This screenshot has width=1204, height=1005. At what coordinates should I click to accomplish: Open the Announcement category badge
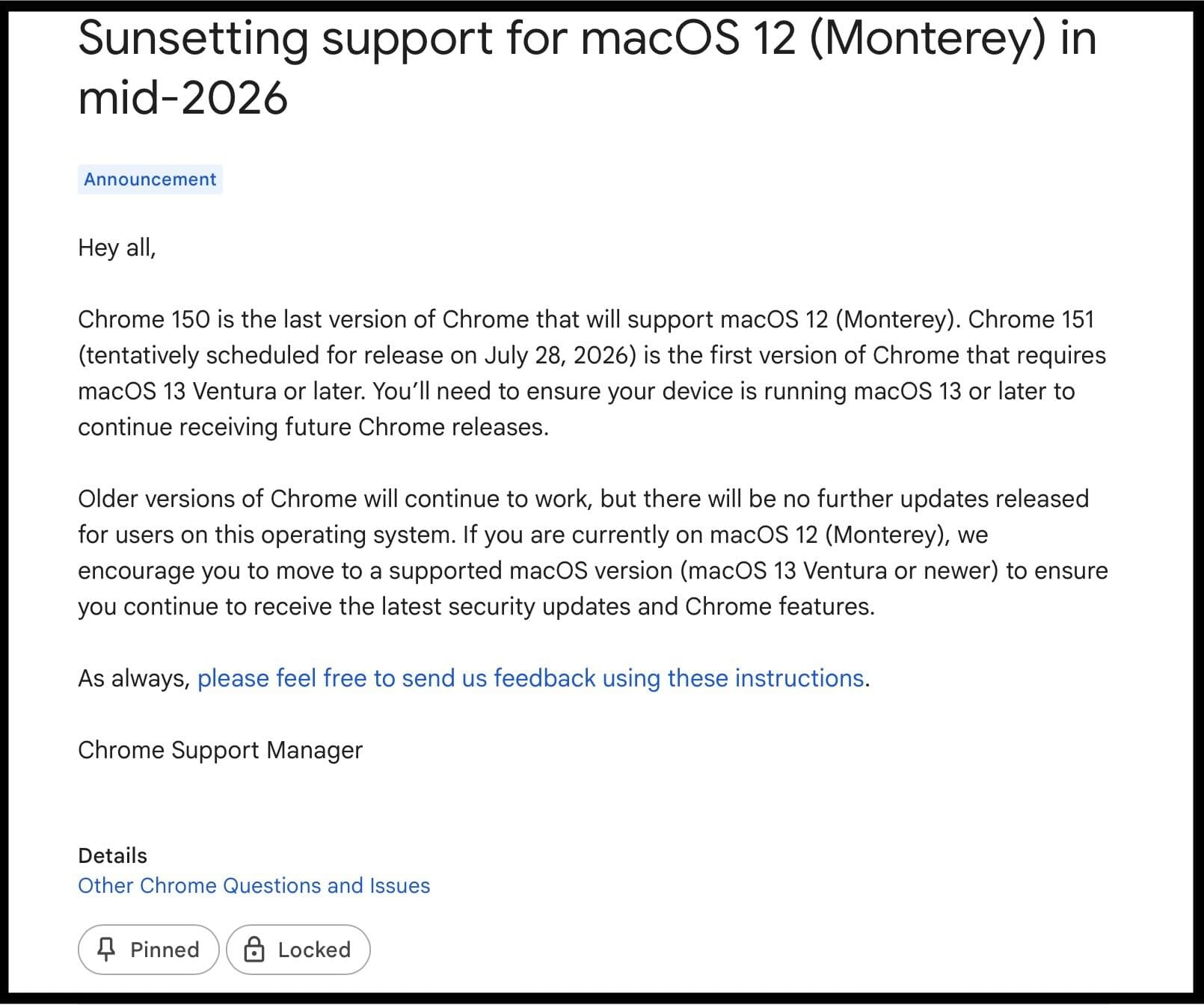150,179
